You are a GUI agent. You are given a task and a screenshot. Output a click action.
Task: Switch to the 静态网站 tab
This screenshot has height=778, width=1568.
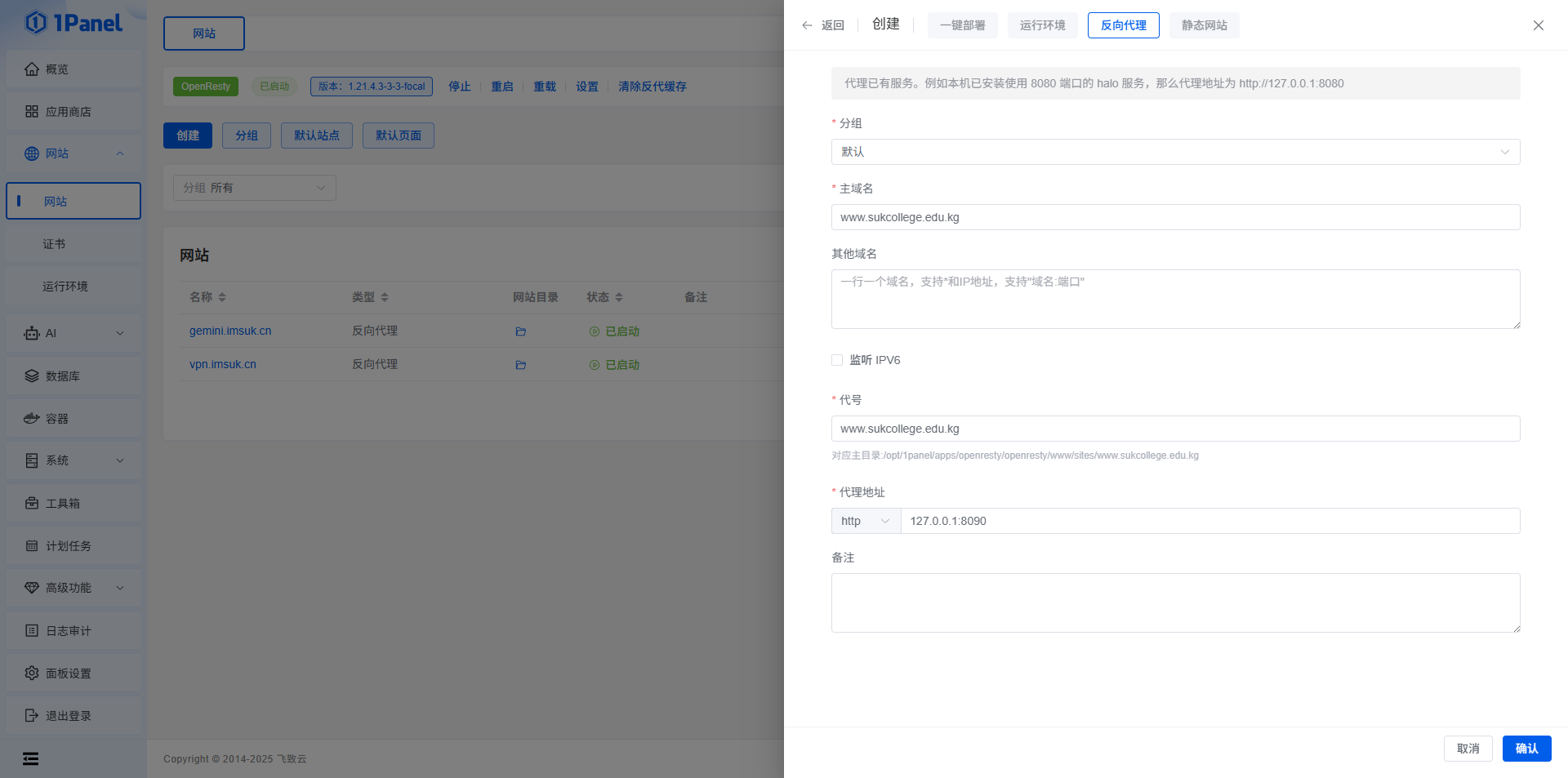(x=1204, y=25)
